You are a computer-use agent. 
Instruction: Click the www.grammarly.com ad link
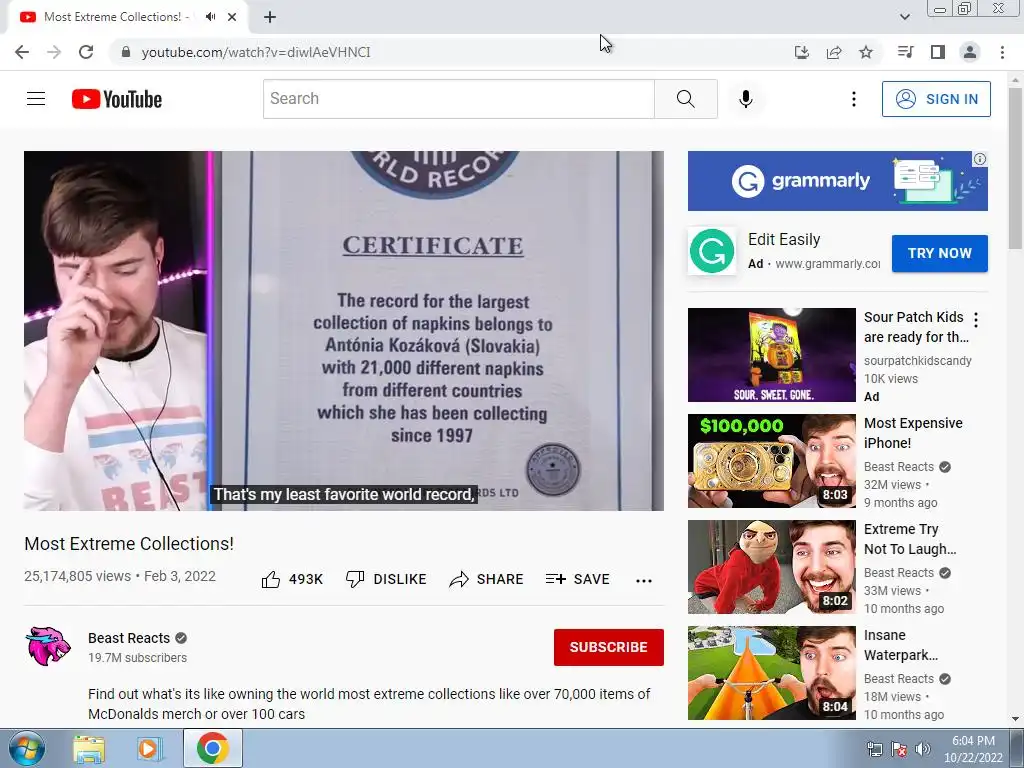pyautogui.click(x=827, y=264)
